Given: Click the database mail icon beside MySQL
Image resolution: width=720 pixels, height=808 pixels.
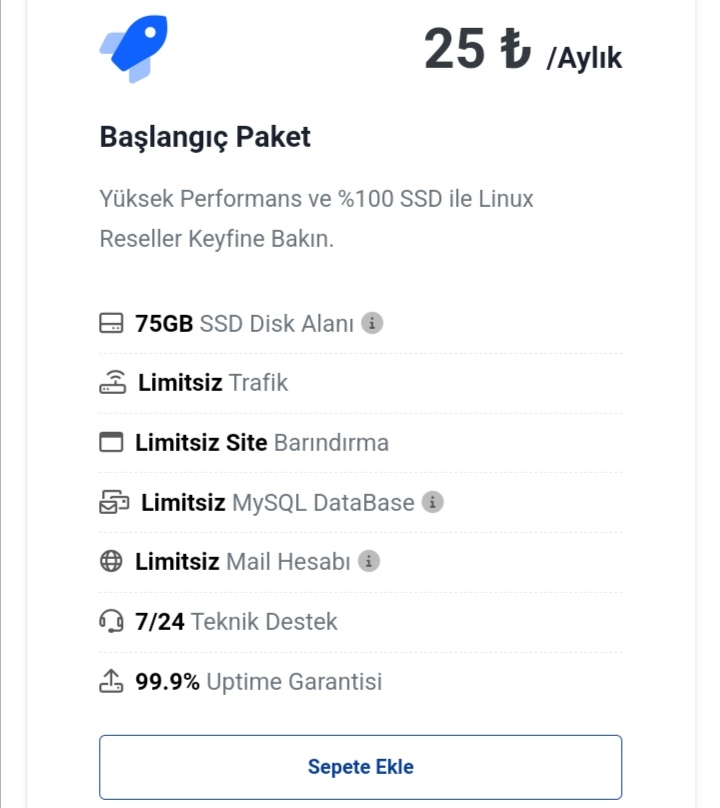Looking at the screenshot, I should point(114,502).
